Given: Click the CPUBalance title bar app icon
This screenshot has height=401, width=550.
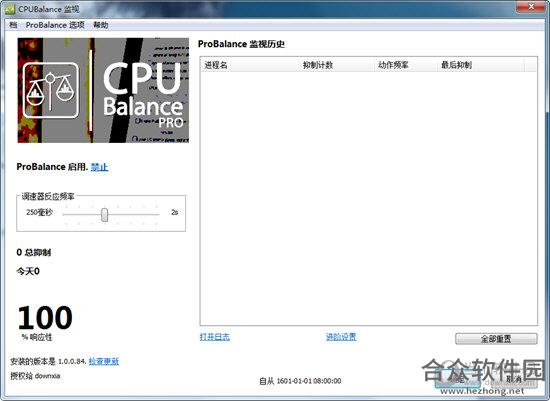Looking at the screenshot, I should coord(9,9).
